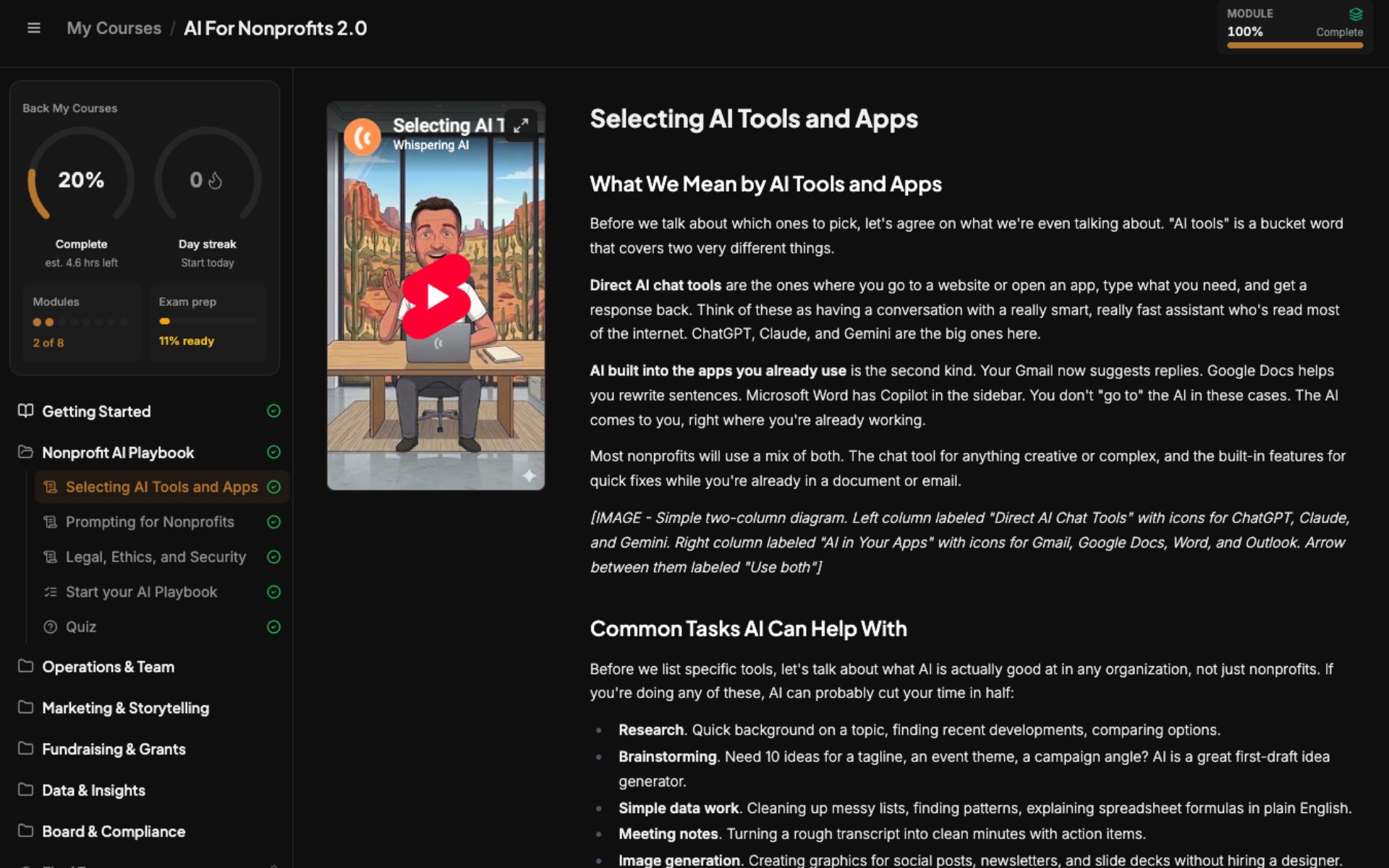The image size is (1389, 868).
Task: Toggle completion check for Legal, Ethics, and Security
Action: [x=273, y=557]
